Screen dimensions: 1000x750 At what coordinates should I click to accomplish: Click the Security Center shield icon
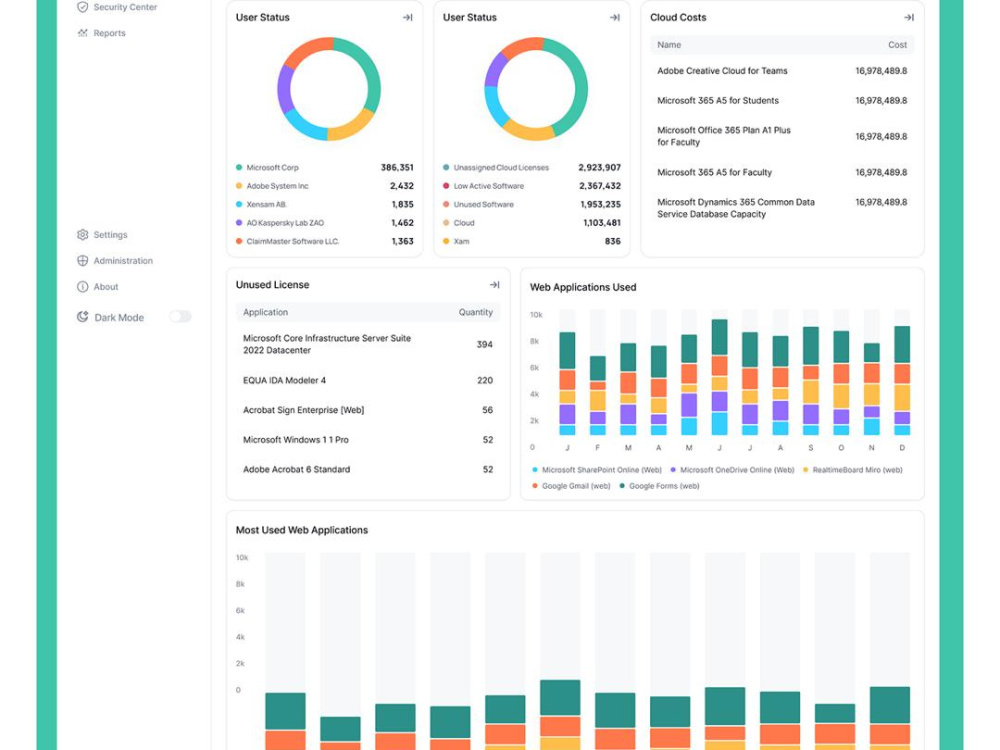tap(82, 7)
